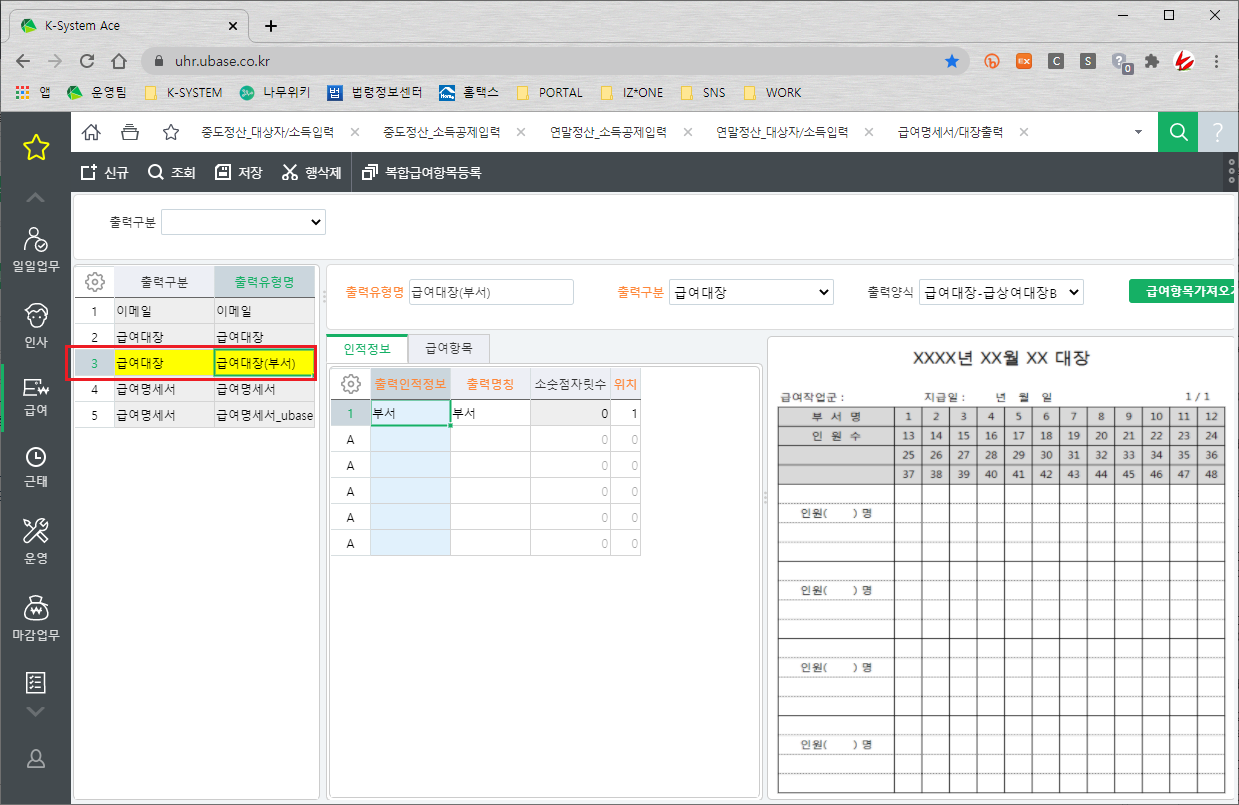Open the Chrome three-dot menu
Viewport: 1239px width, 805px height.
tap(1217, 61)
